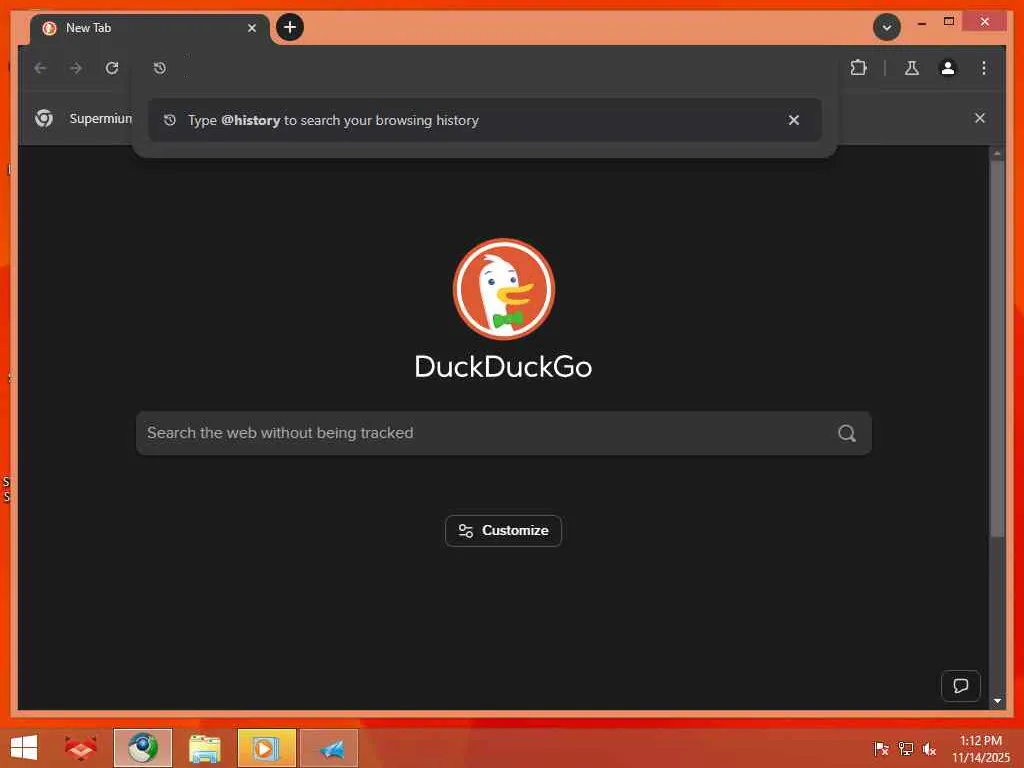Click the DuckDuckGo duck logo
Viewport: 1024px width, 768px height.
pyautogui.click(x=504, y=289)
